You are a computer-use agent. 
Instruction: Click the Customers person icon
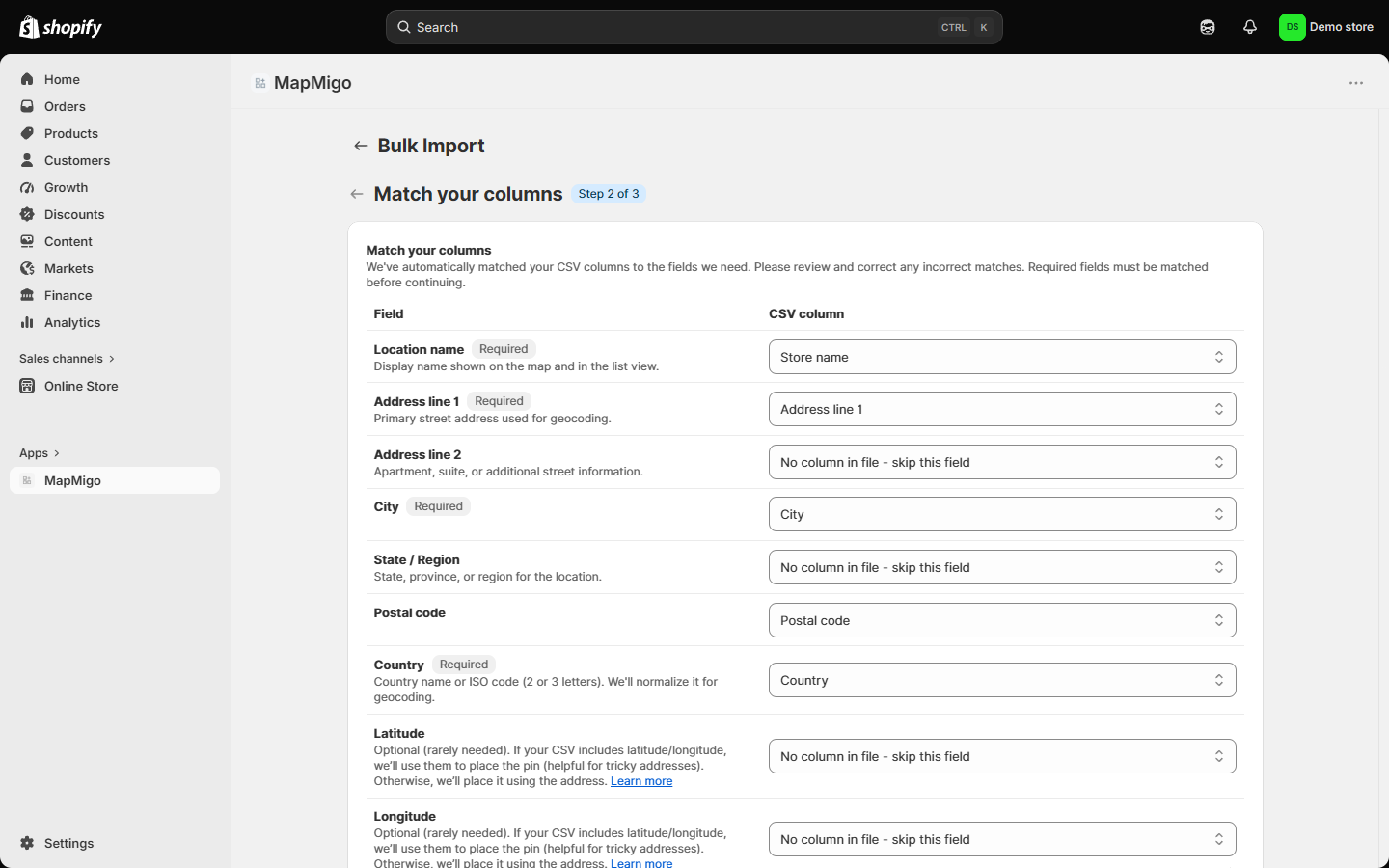point(27,160)
